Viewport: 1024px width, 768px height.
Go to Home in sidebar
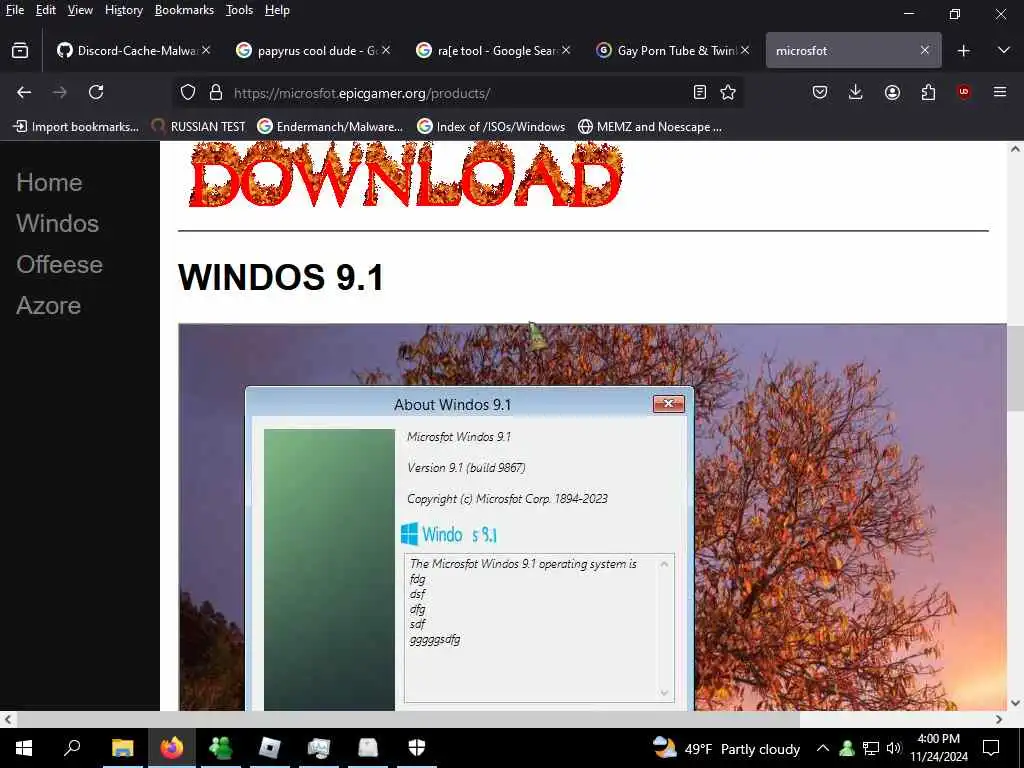(x=49, y=182)
